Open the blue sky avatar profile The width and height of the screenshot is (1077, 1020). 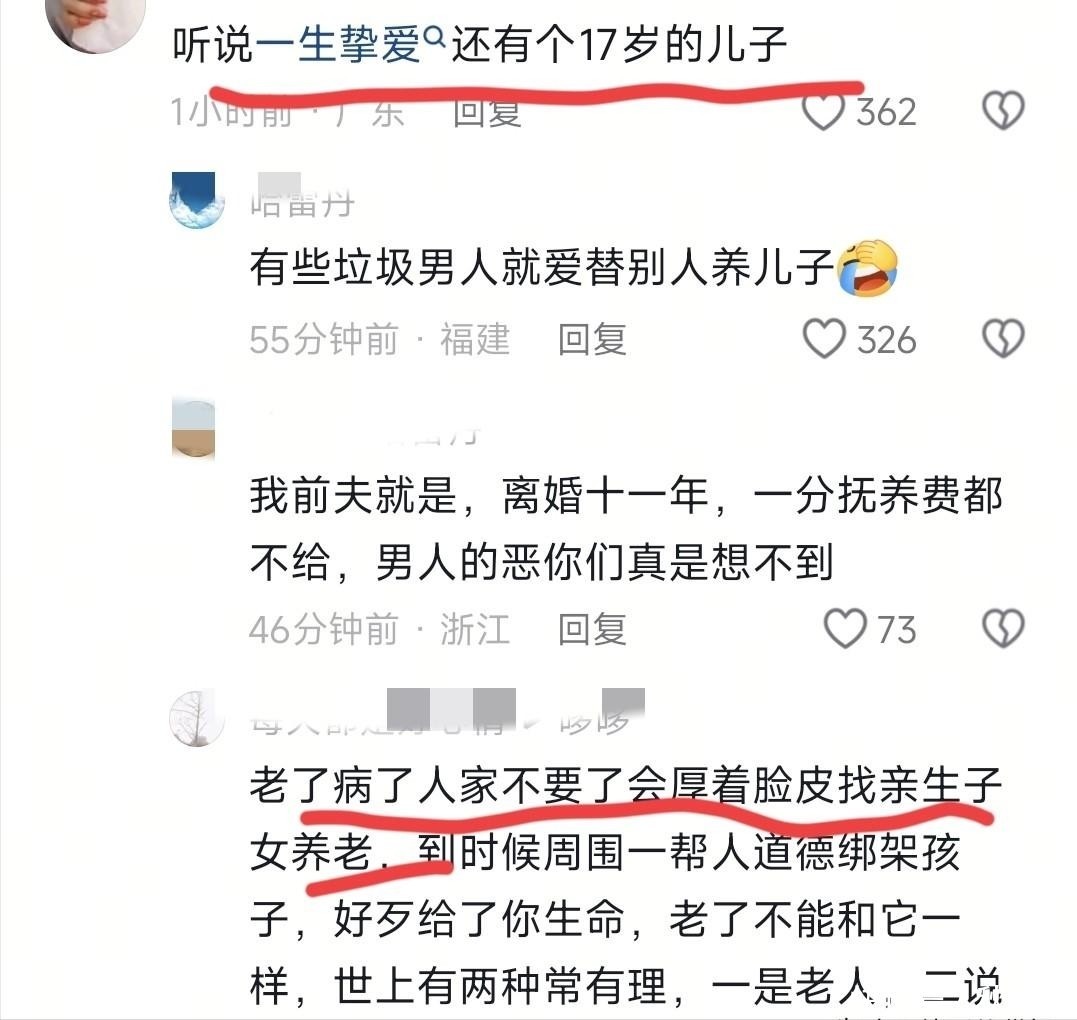196,200
